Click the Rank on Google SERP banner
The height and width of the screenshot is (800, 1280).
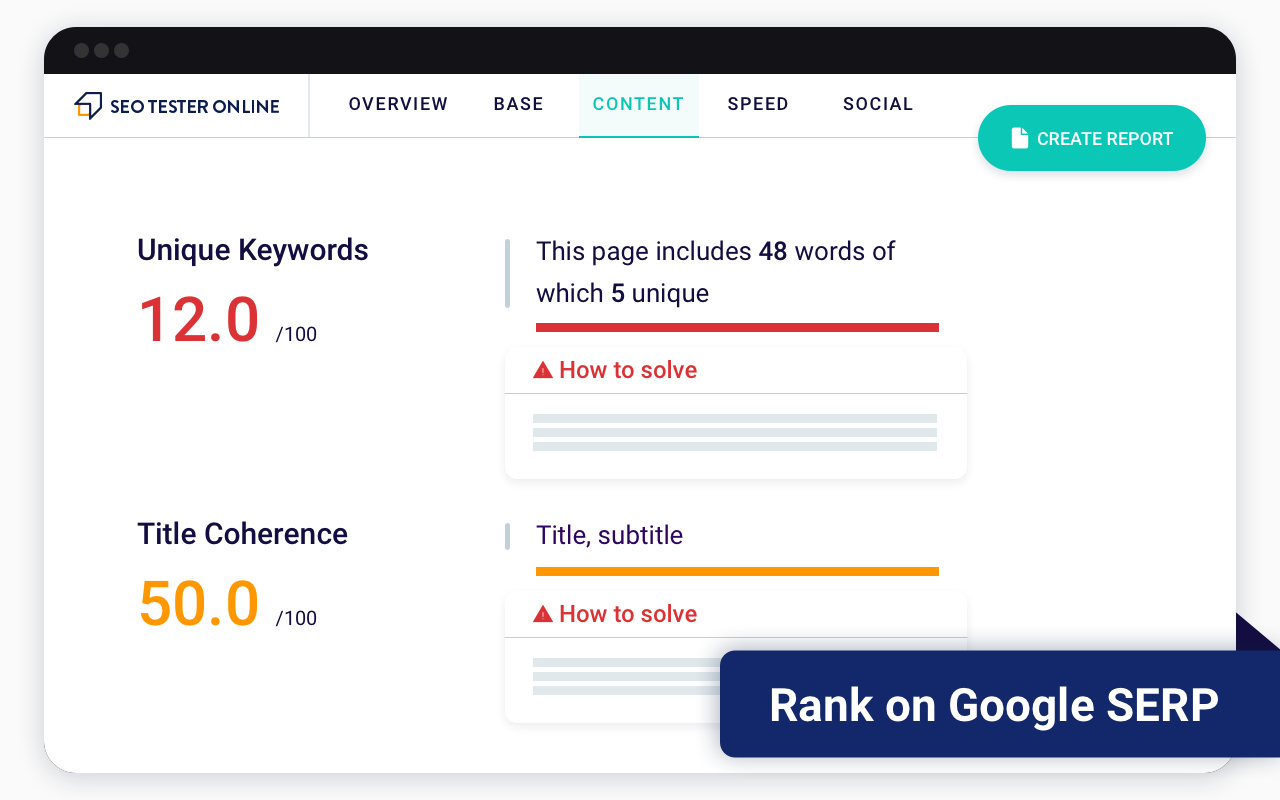tap(993, 705)
